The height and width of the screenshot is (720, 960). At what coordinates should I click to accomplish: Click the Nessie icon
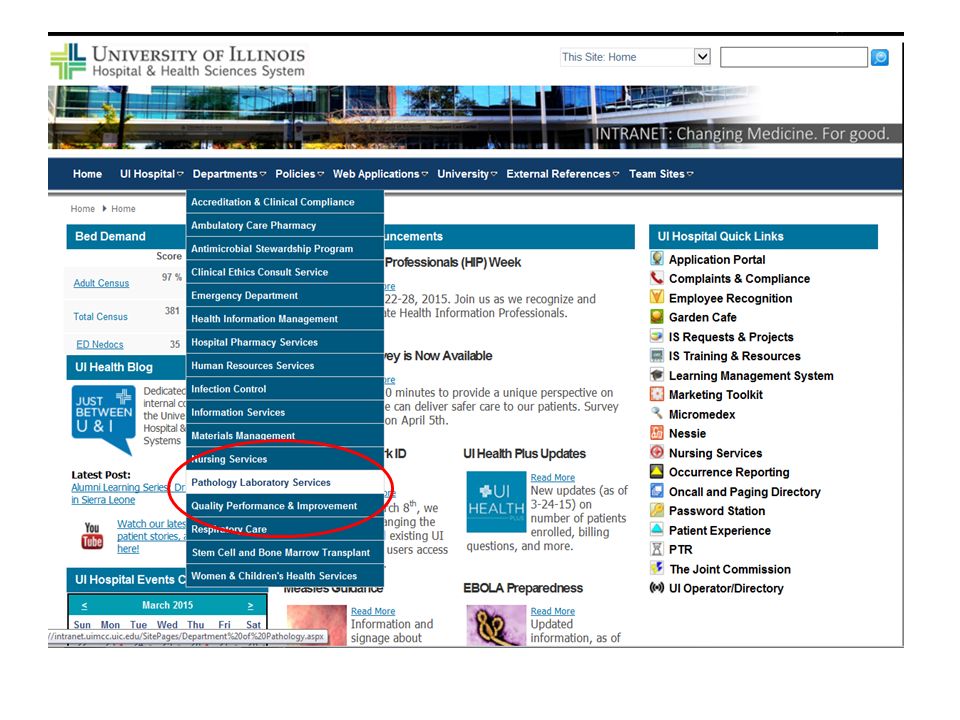coord(657,433)
